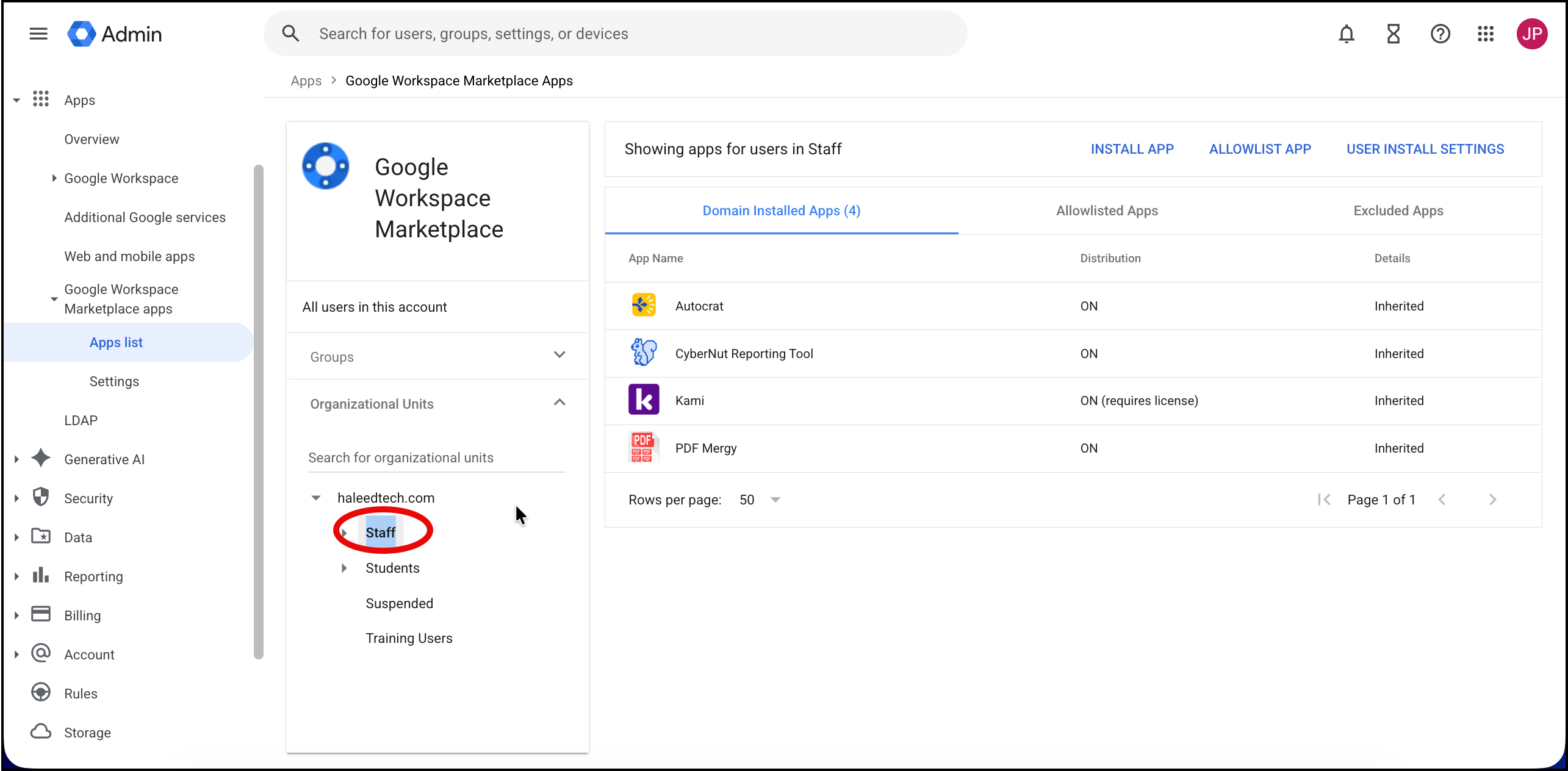The width and height of the screenshot is (1568, 771).
Task: Go to the first page of results
Action: coord(1323,500)
